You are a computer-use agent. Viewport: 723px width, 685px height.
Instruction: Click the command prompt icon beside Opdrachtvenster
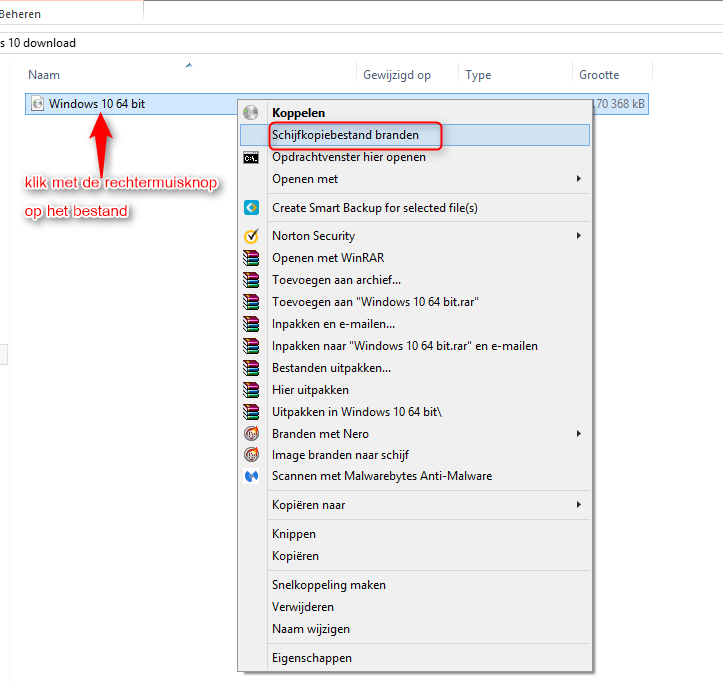251,158
